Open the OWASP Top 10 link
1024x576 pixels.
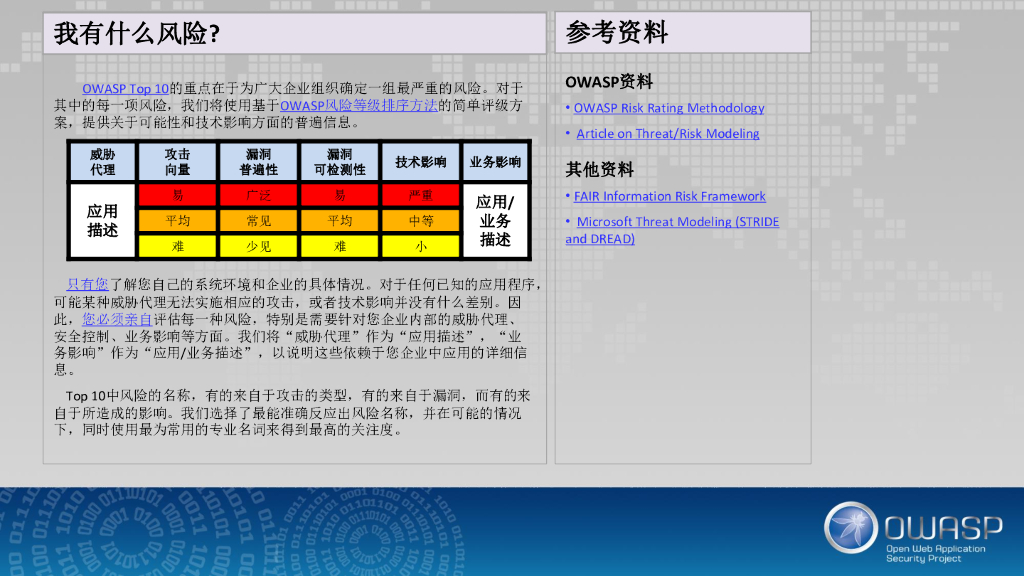pyautogui.click(x=125, y=88)
